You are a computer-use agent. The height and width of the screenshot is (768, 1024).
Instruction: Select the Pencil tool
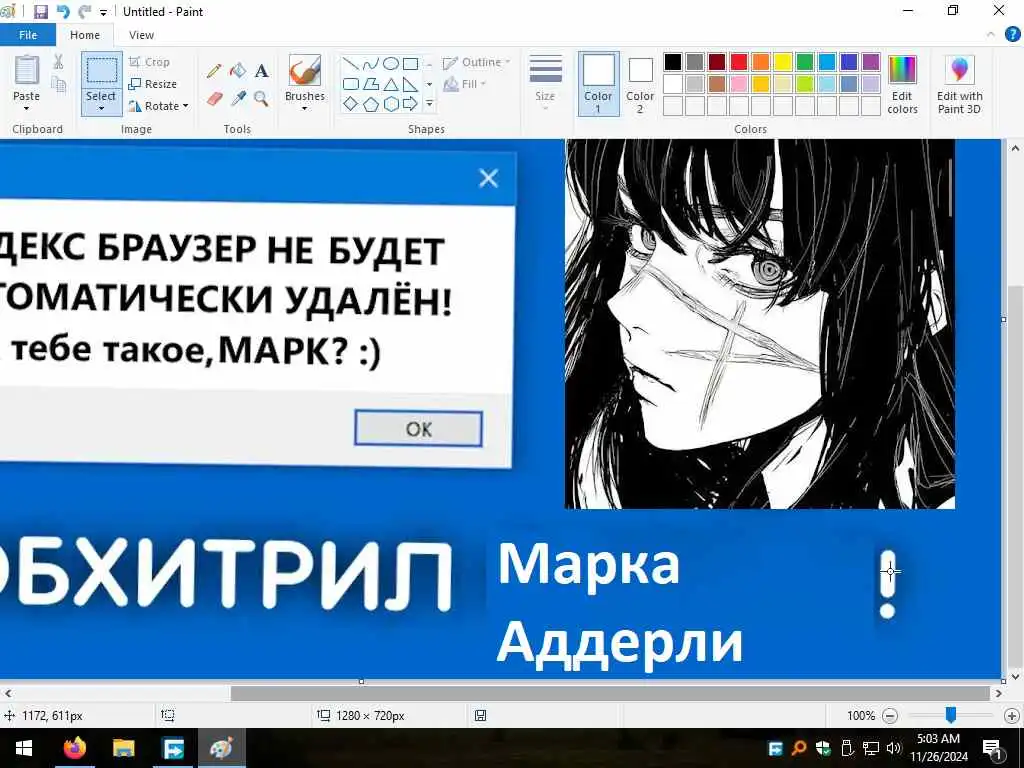click(x=214, y=70)
